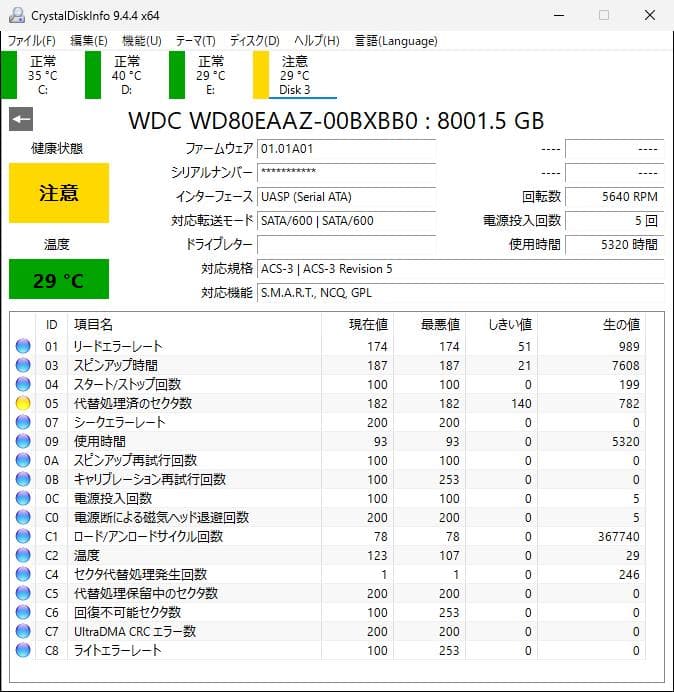The image size is (674, 692).
Task: Open the ディスク(D) menu
Action: 255,41
